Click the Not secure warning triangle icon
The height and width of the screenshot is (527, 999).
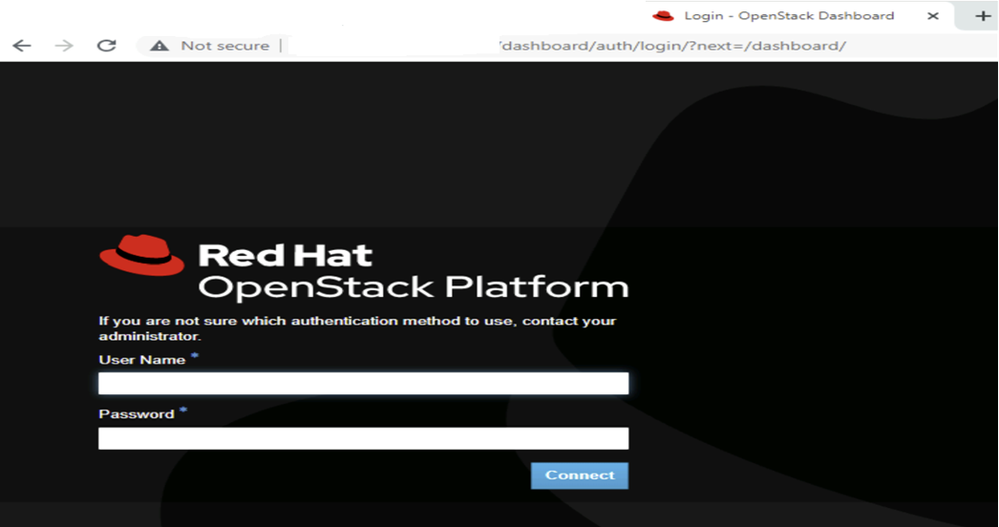point(159,46)
